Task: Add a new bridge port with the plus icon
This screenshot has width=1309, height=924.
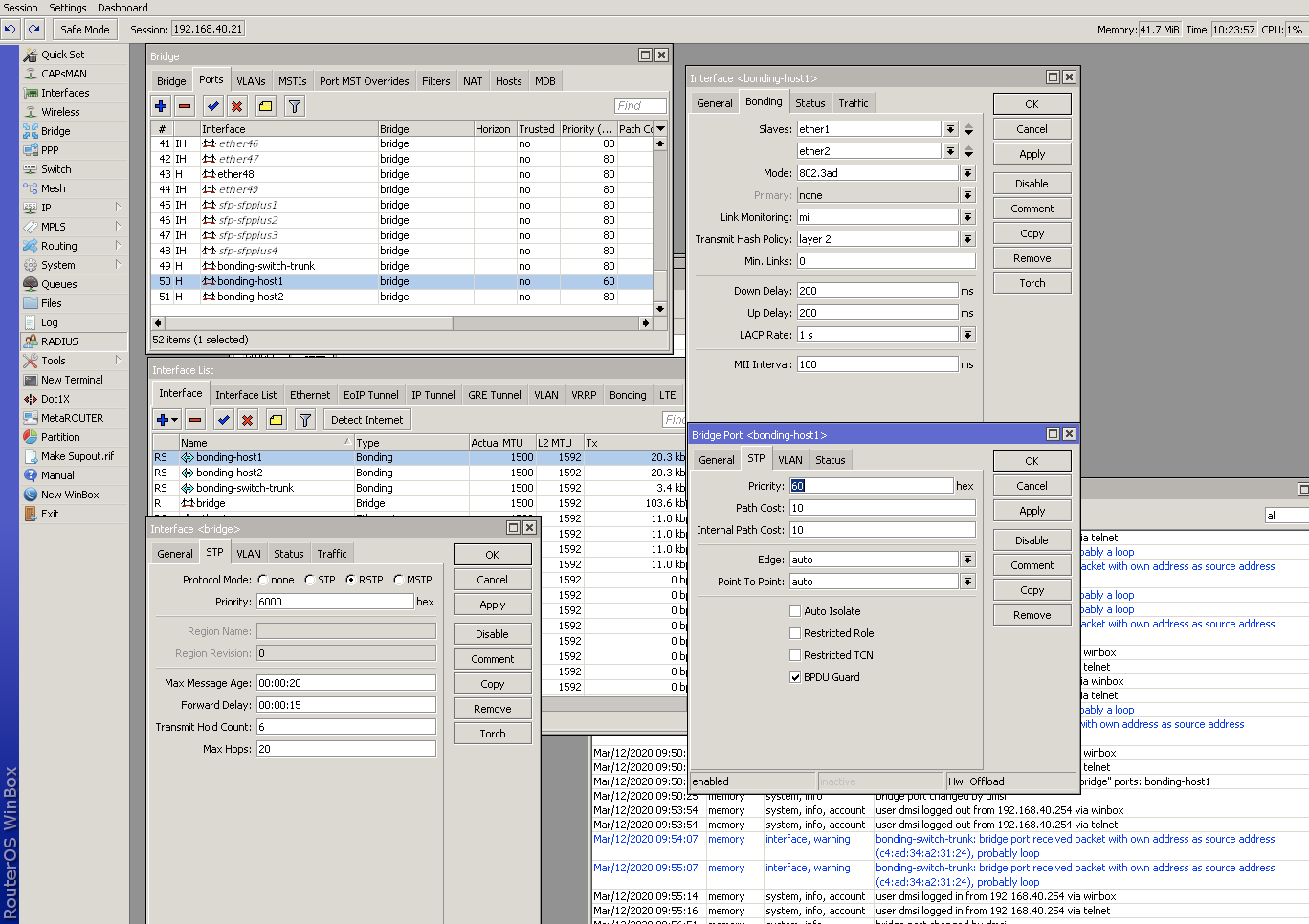Action: 160,105
